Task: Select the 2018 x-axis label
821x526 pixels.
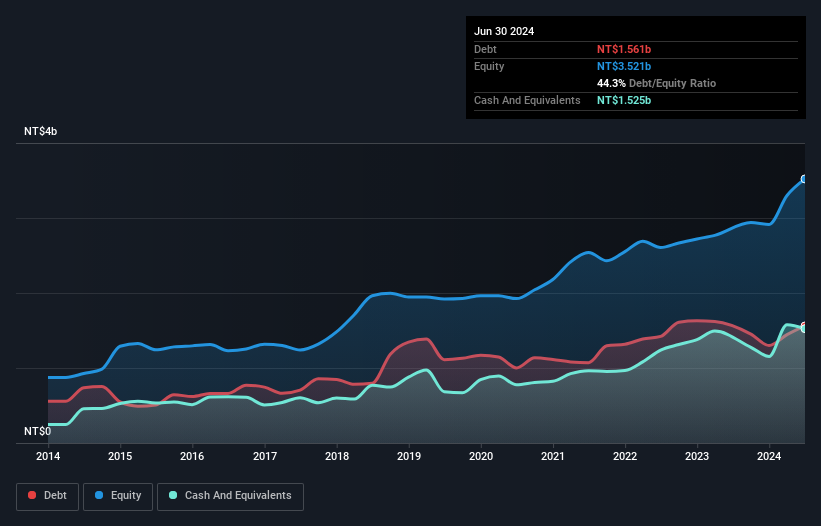Action: pos(337,456)
